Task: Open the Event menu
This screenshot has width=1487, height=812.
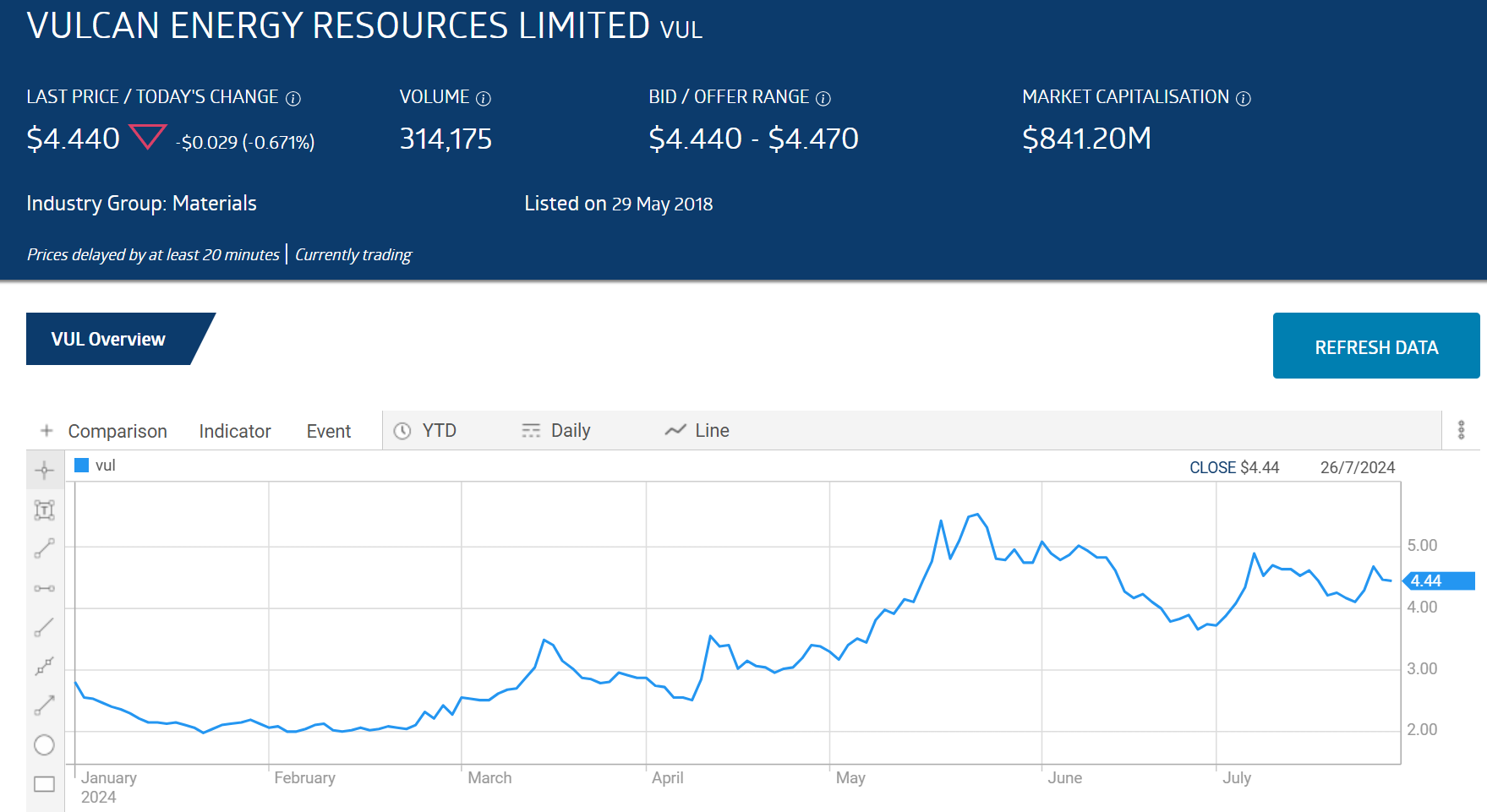Action: click(x=329, y=432)
